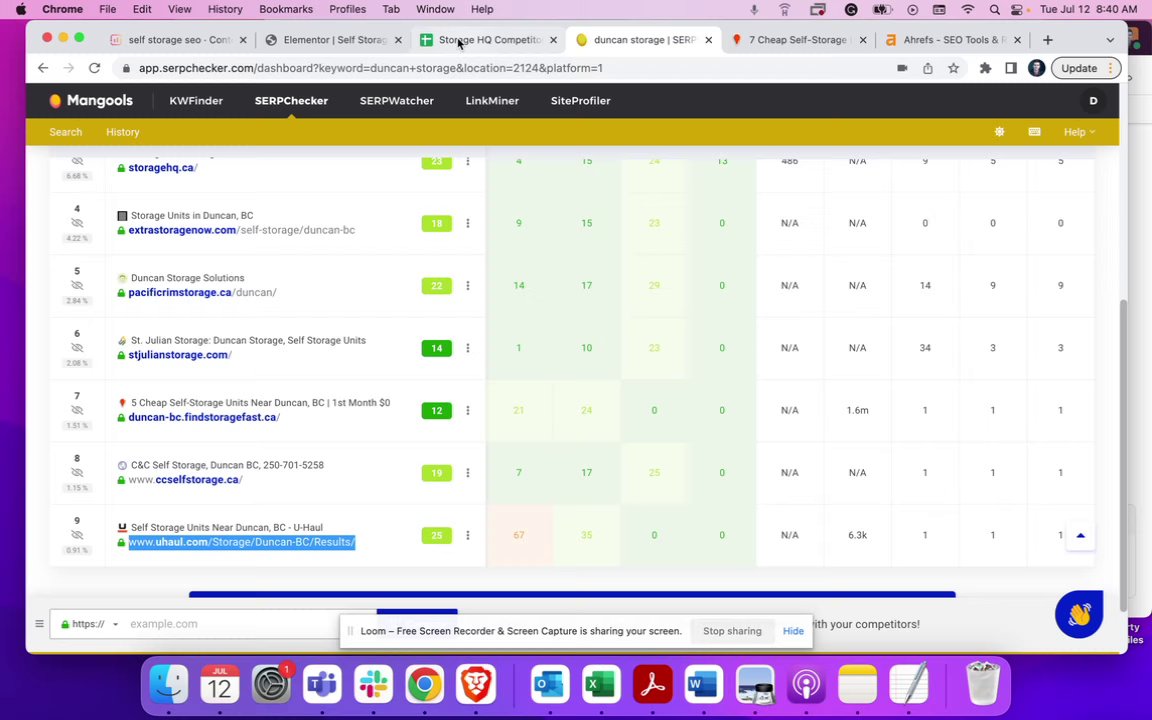Screen dimensions: 1152x720
Task: Click the scroll-to-top arrow button
Action: coord(1080,536)
